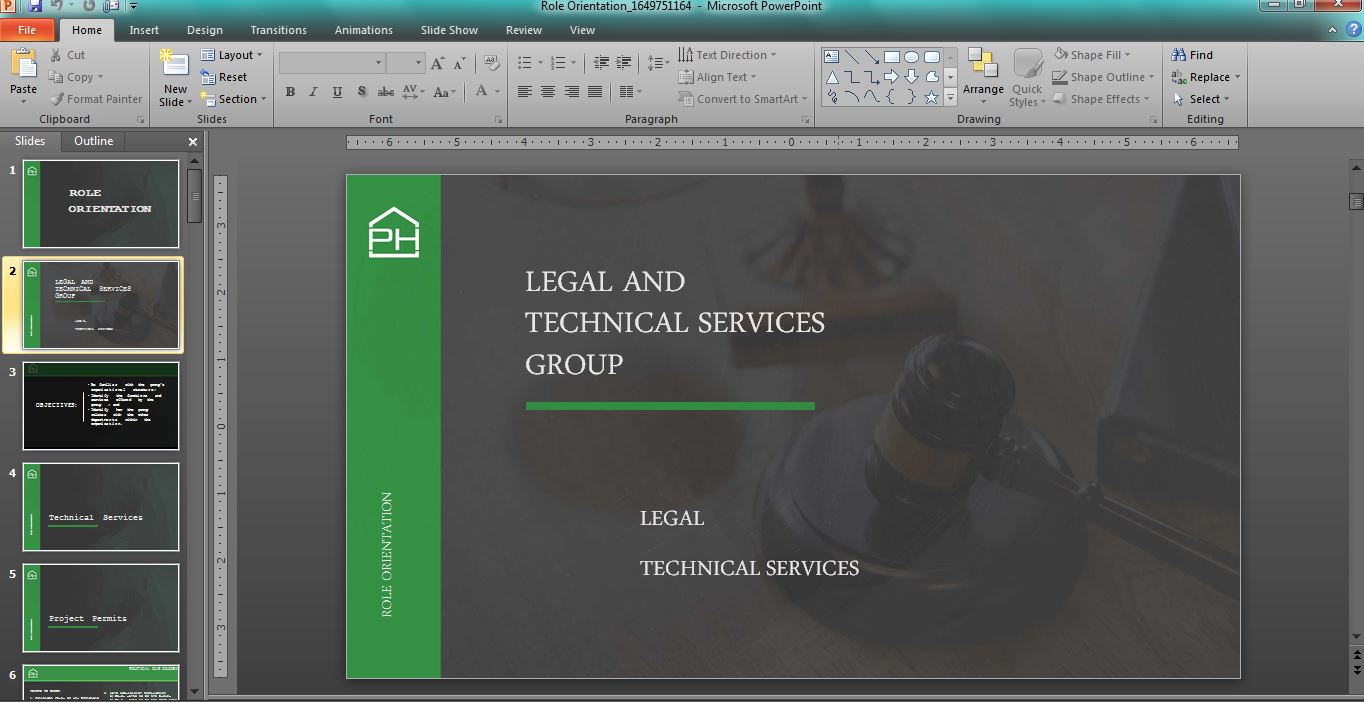Decrease font size with the shrink icon
The image size is (1364, 702).
(x=459, y=63)
